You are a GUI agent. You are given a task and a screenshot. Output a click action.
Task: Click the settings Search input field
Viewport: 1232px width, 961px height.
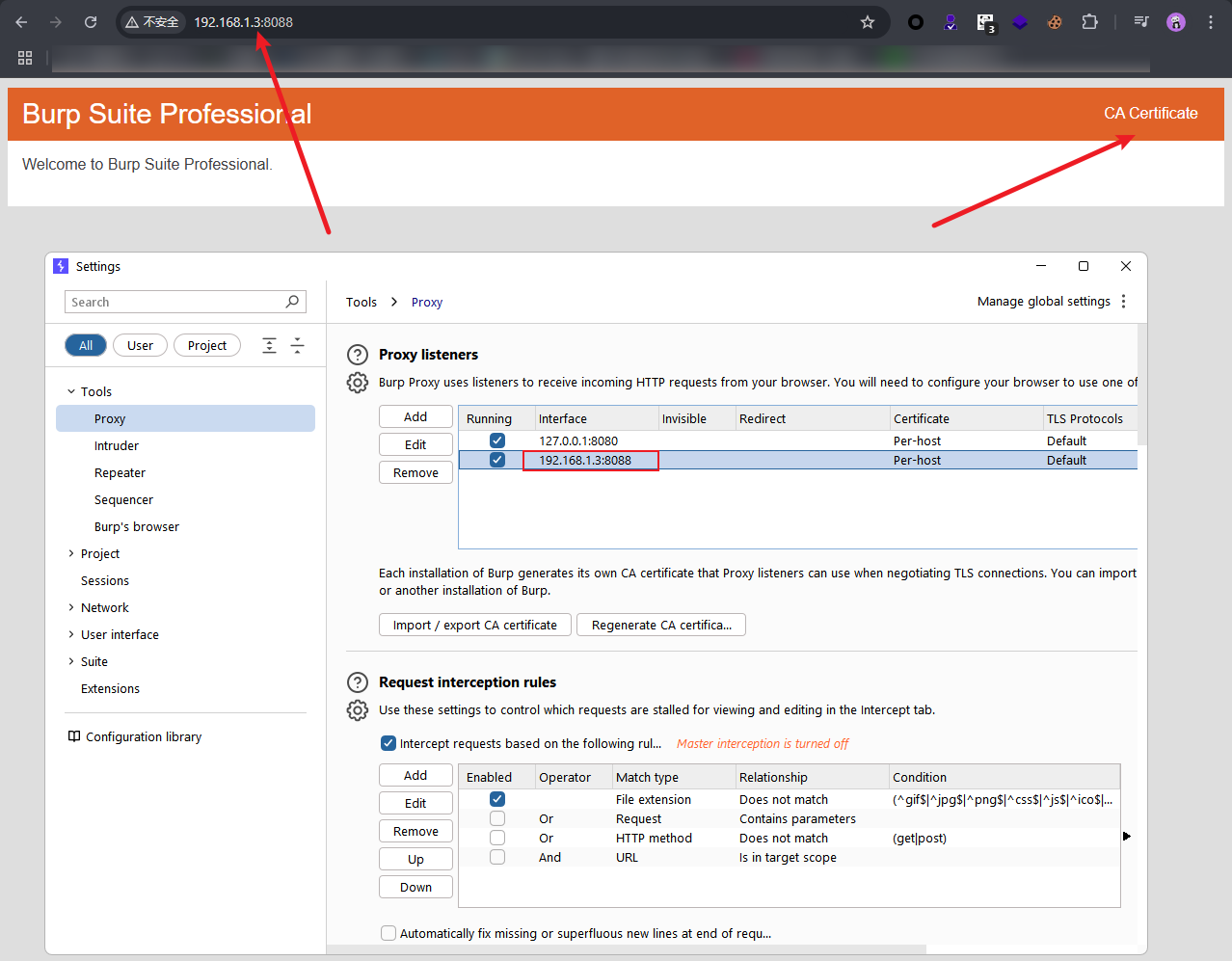click(174, 303)
